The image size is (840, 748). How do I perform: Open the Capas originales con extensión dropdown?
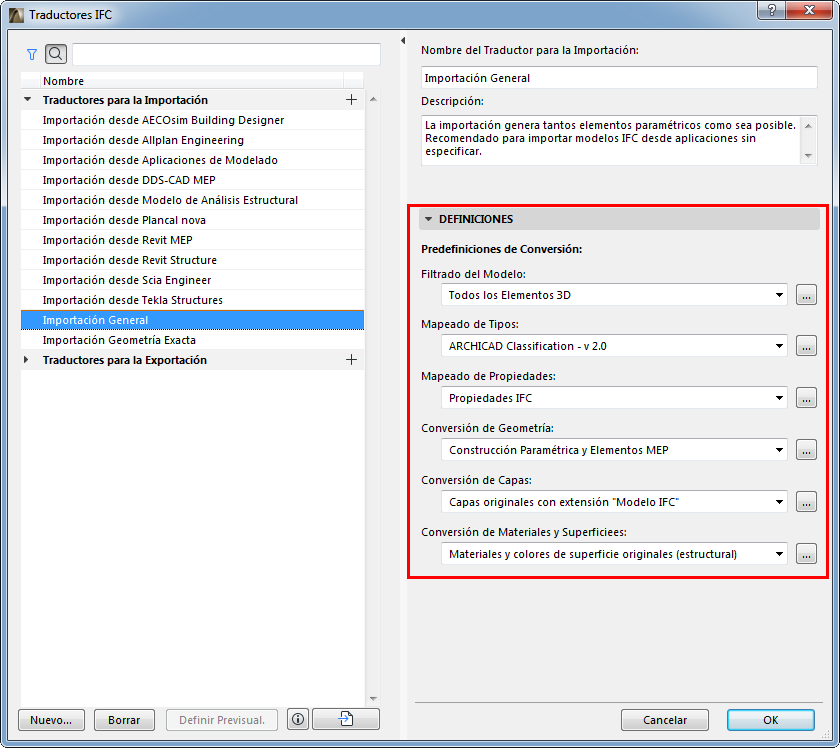tap(614, 502)
